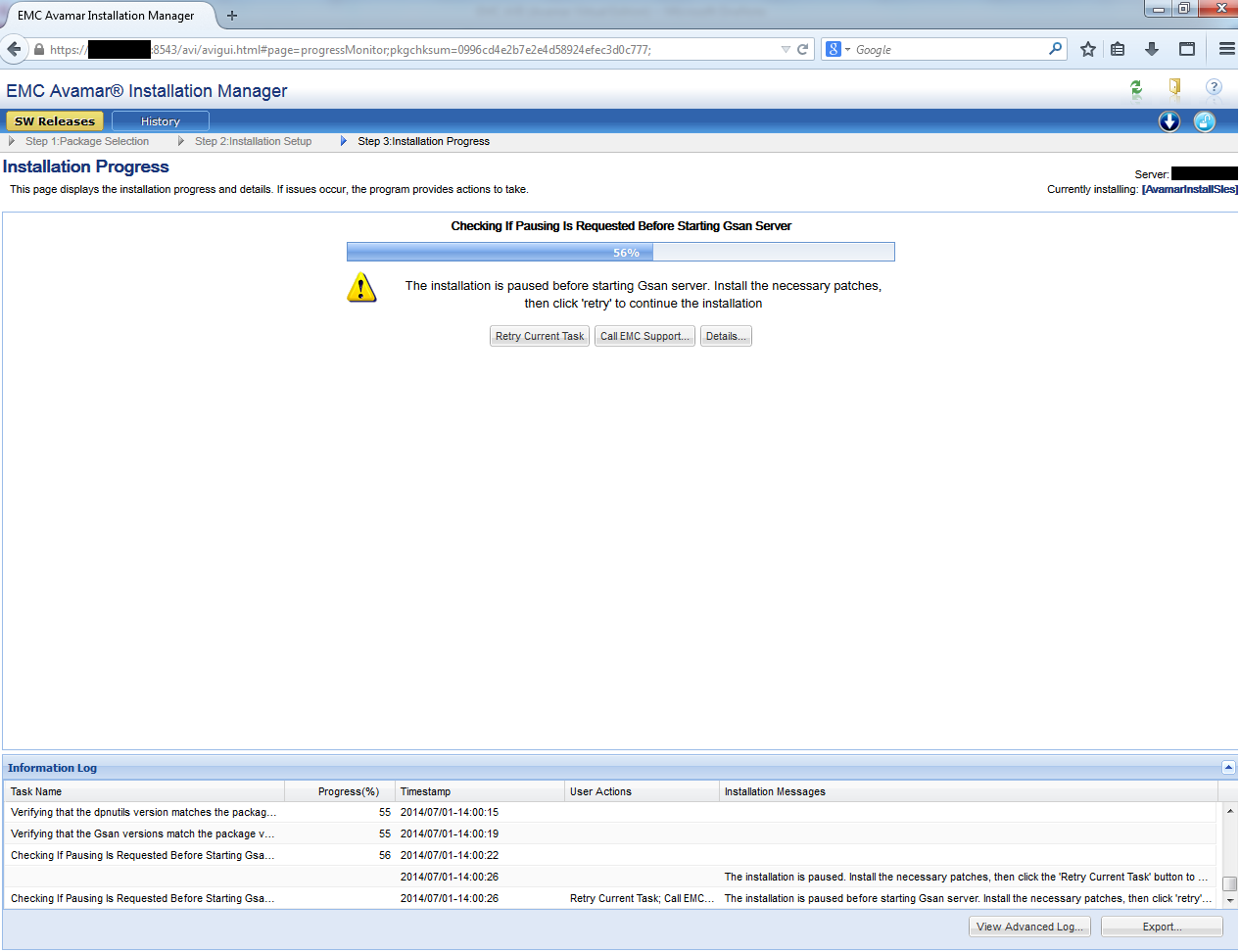Go to Step 2:Installation Setup

pos(253,141)
